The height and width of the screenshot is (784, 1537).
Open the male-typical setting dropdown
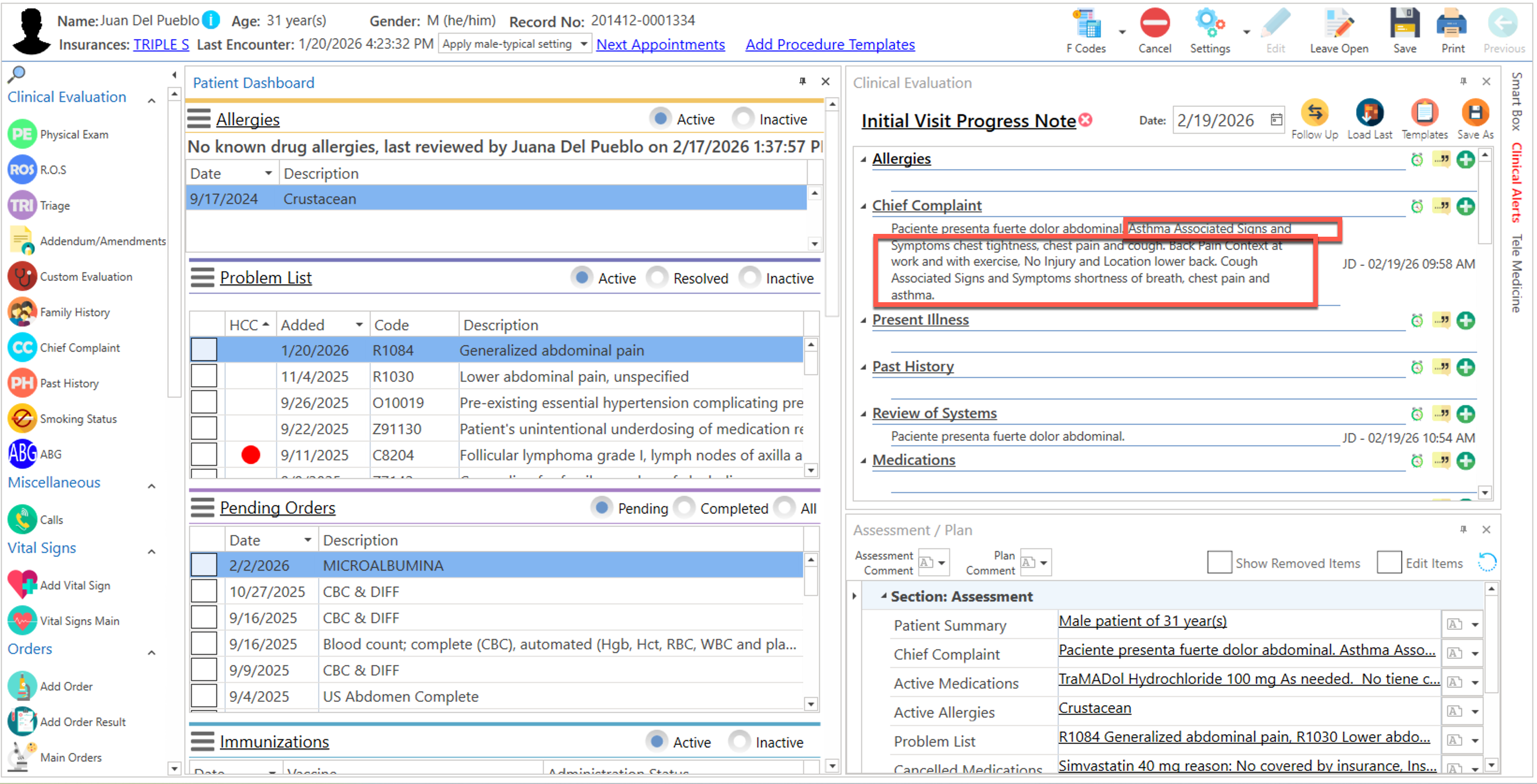pos(584,44)
